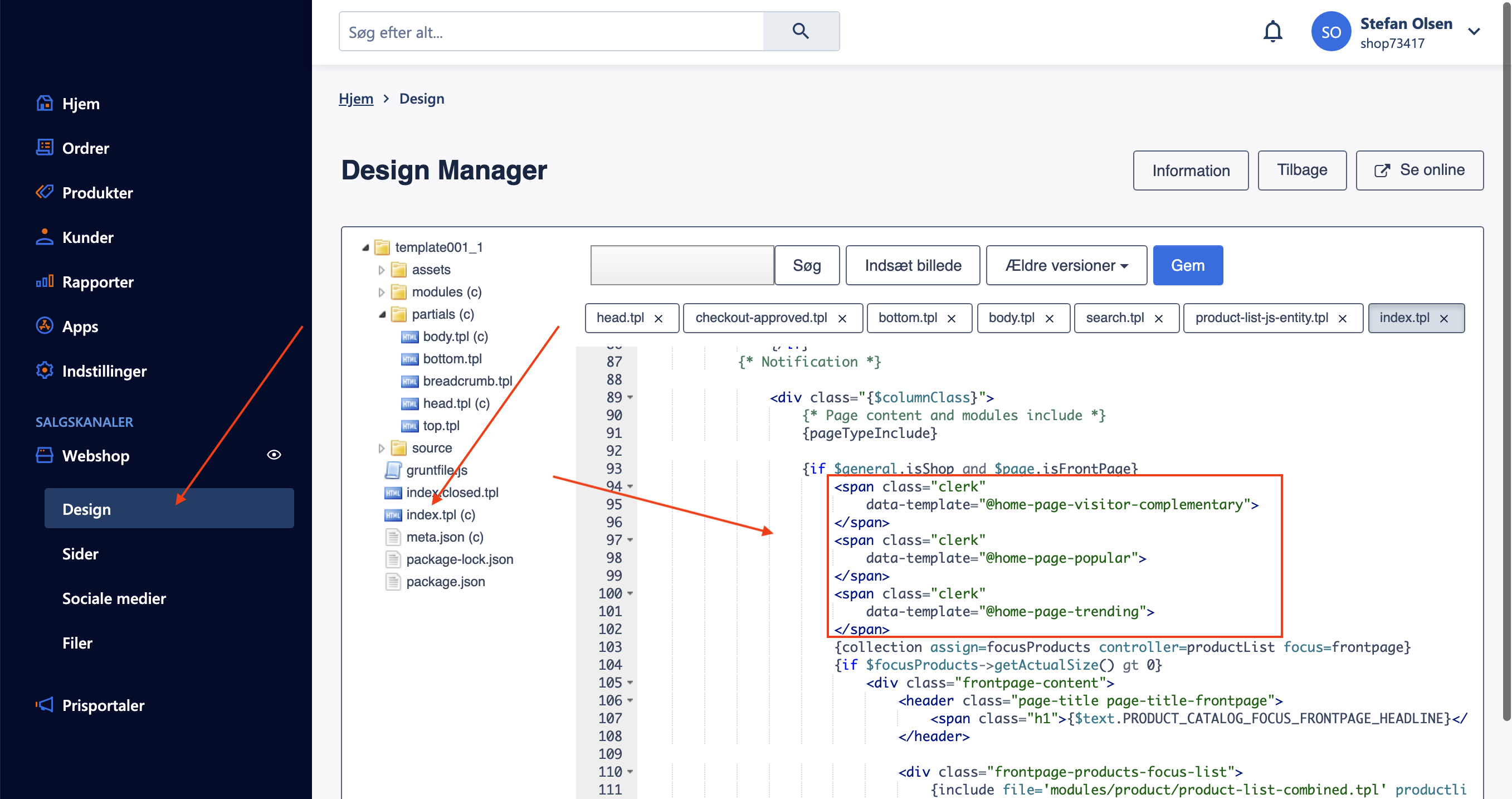1512x799 pixels.
Task: Select Sider in sidebar menu
Action: click(x=80, y=554)
